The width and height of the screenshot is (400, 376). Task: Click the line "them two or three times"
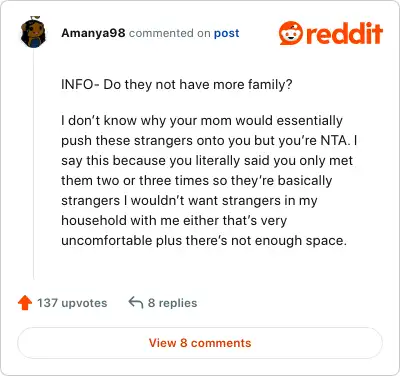197,181
